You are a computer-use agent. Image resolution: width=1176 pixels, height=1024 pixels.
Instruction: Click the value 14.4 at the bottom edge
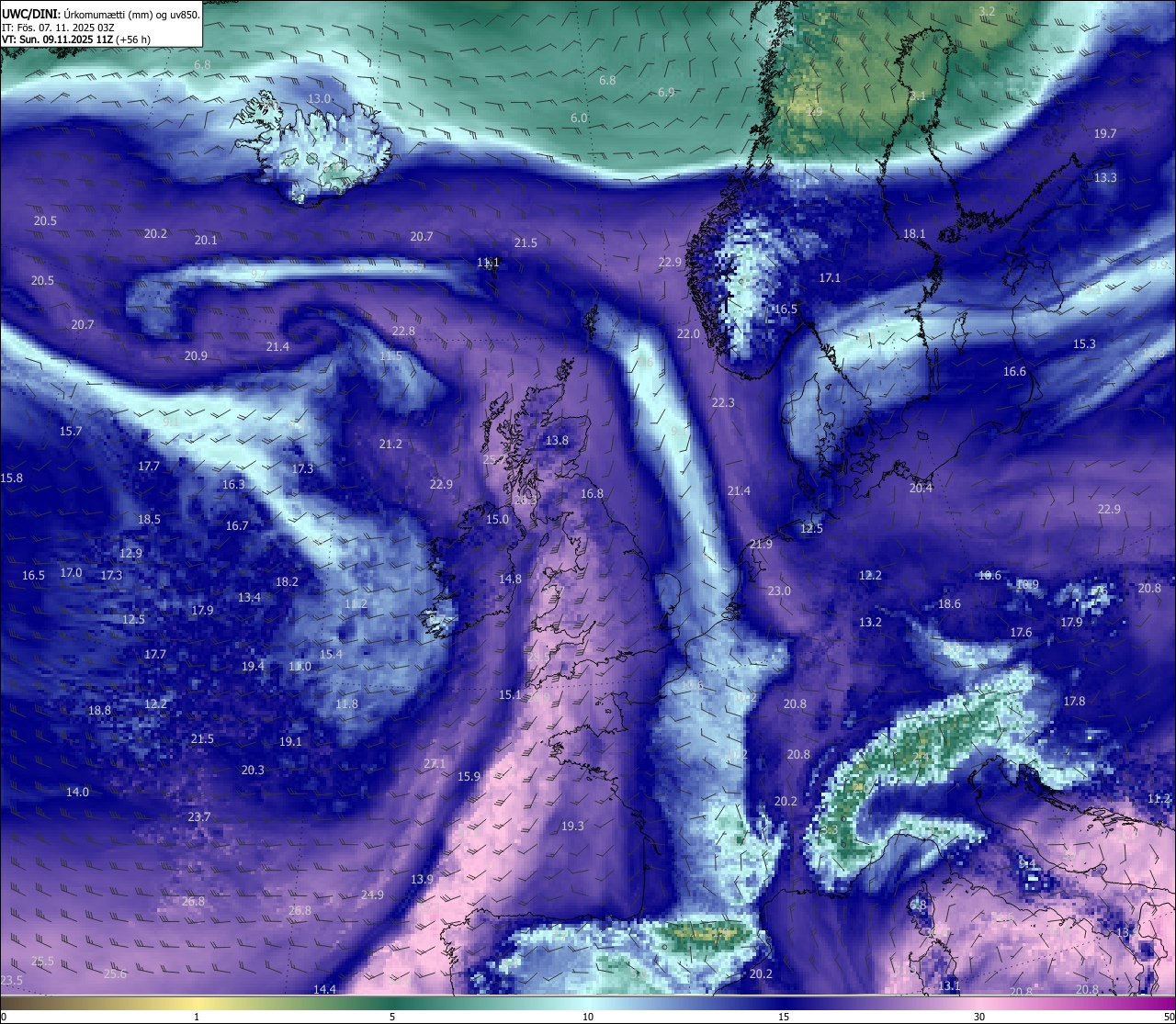tap(324, 989)
